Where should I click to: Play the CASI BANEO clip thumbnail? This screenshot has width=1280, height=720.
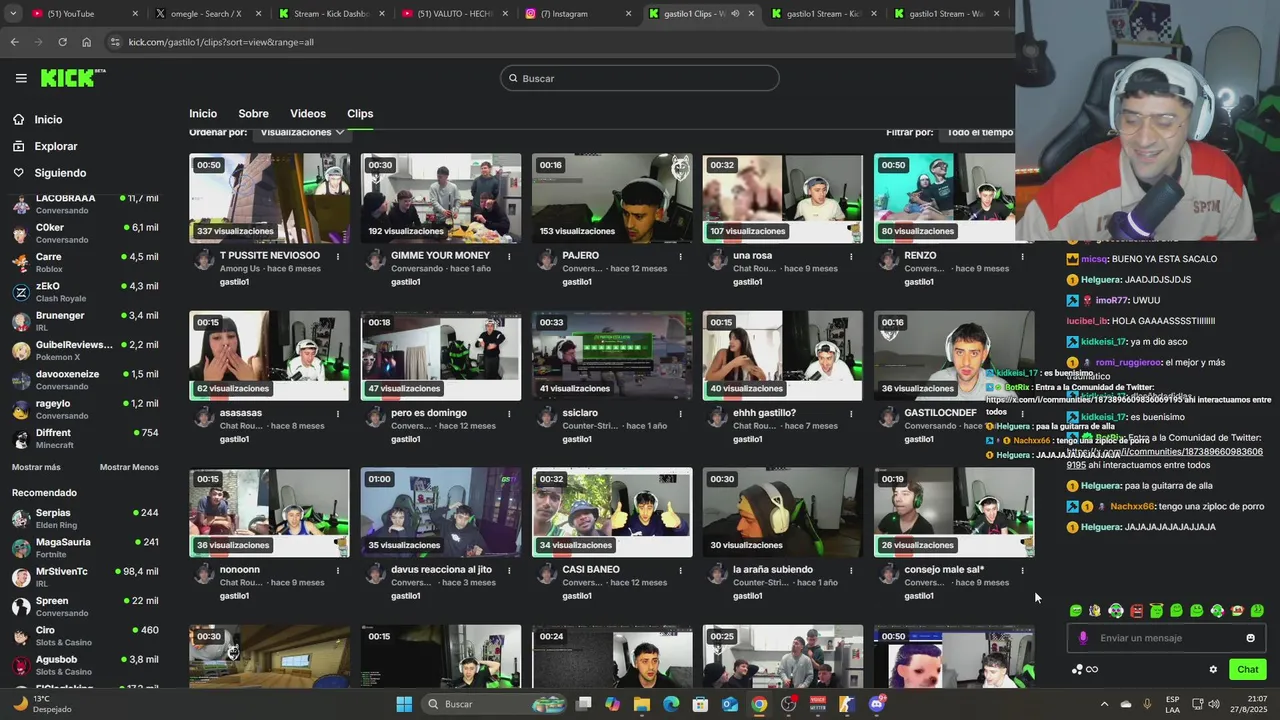coord(612,512)
